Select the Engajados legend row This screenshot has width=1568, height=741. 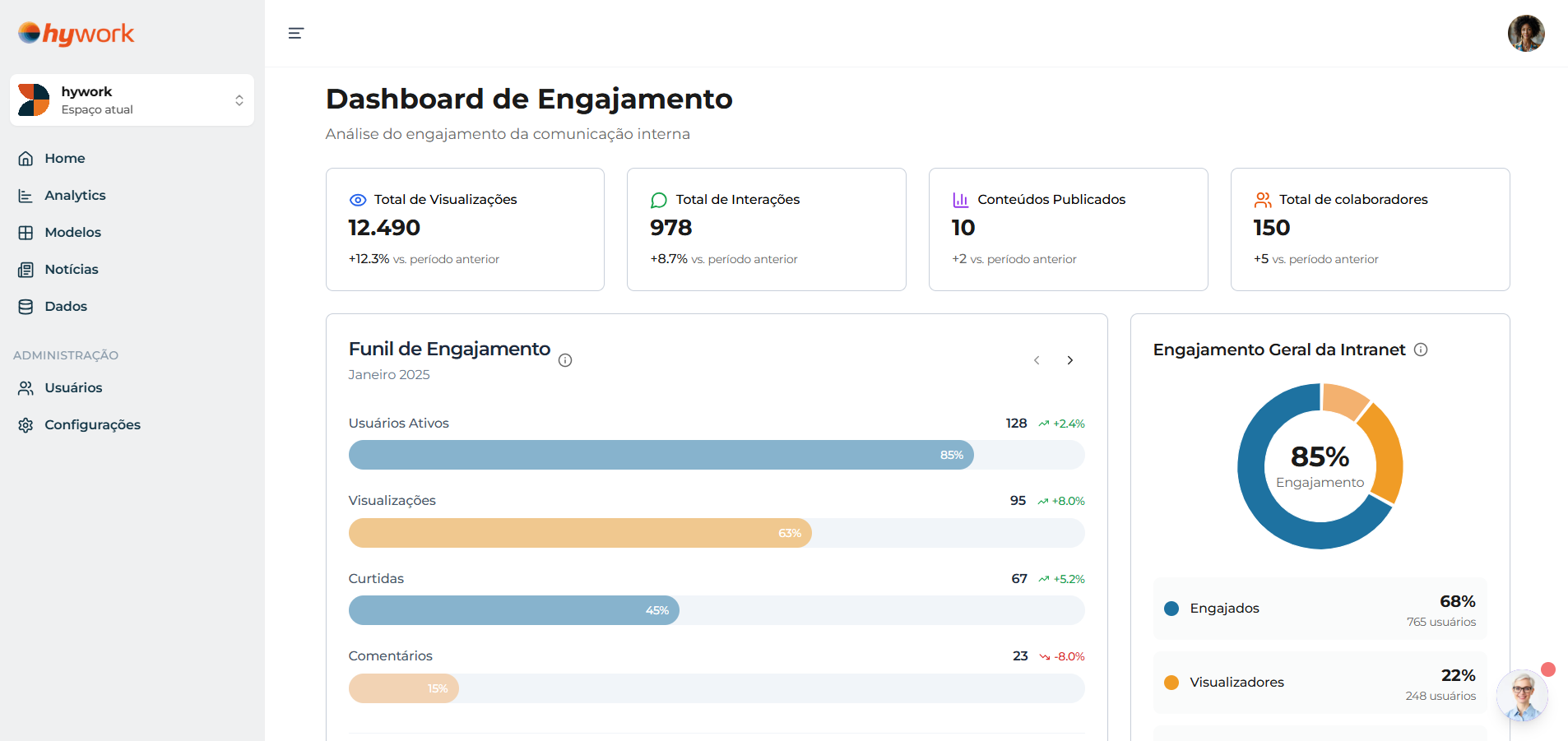(1320, 609)
